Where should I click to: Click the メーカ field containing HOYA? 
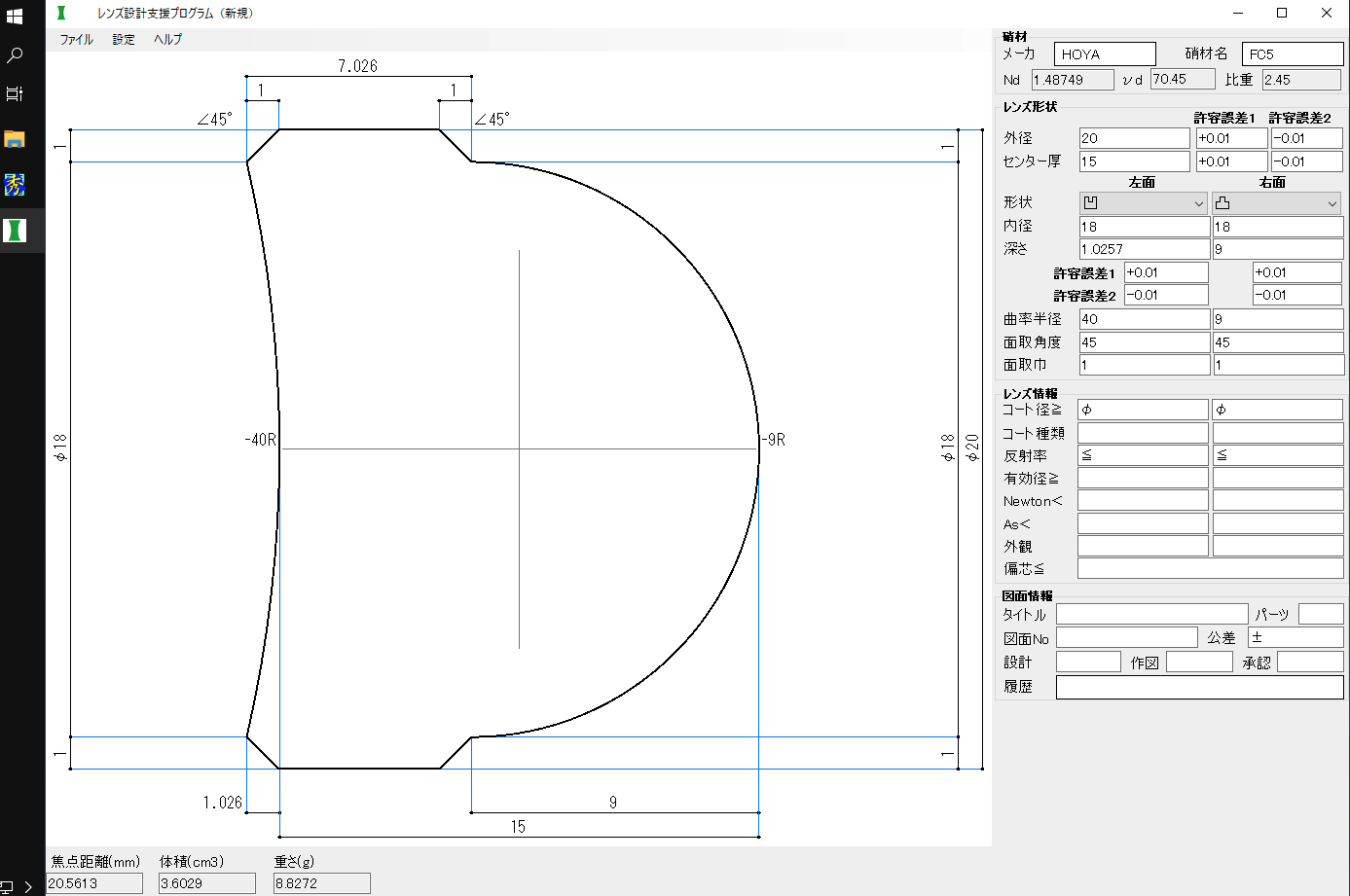pyautogui.click(x=1104, y=54)
